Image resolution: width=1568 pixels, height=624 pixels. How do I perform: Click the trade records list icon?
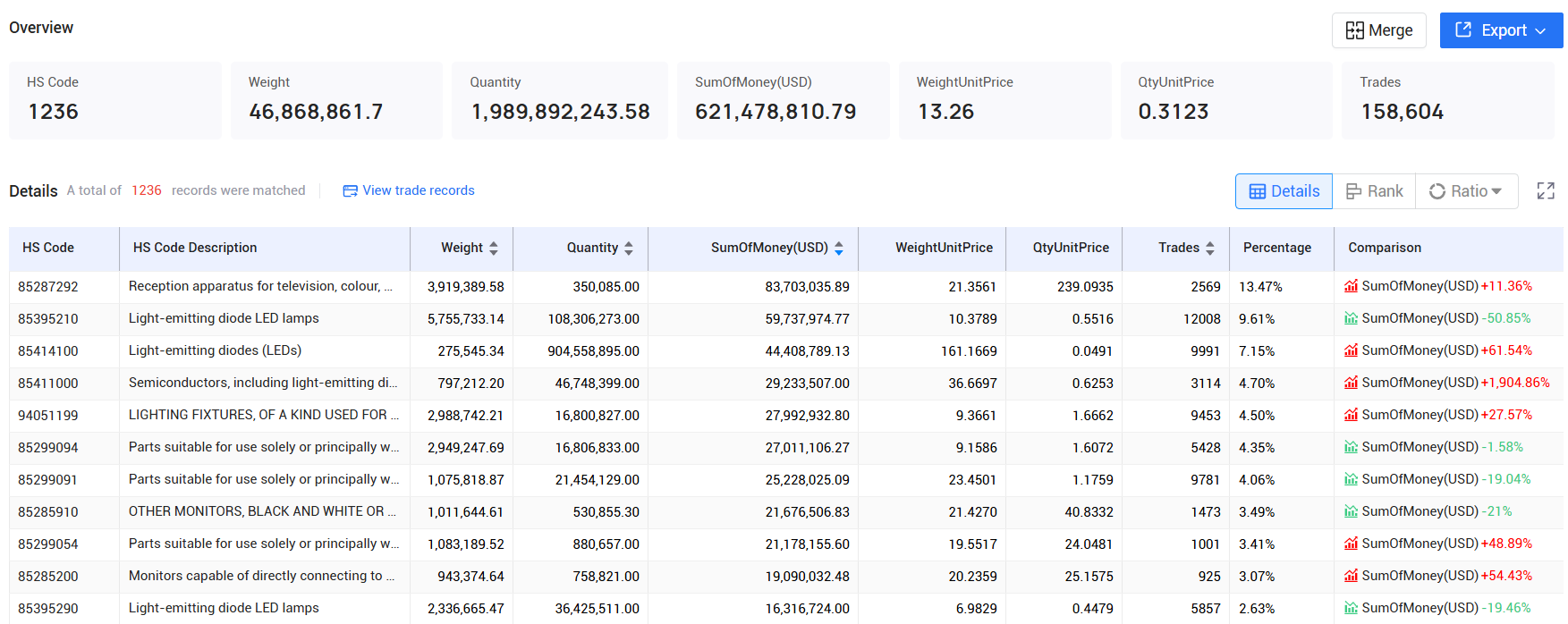click(350, 190)
